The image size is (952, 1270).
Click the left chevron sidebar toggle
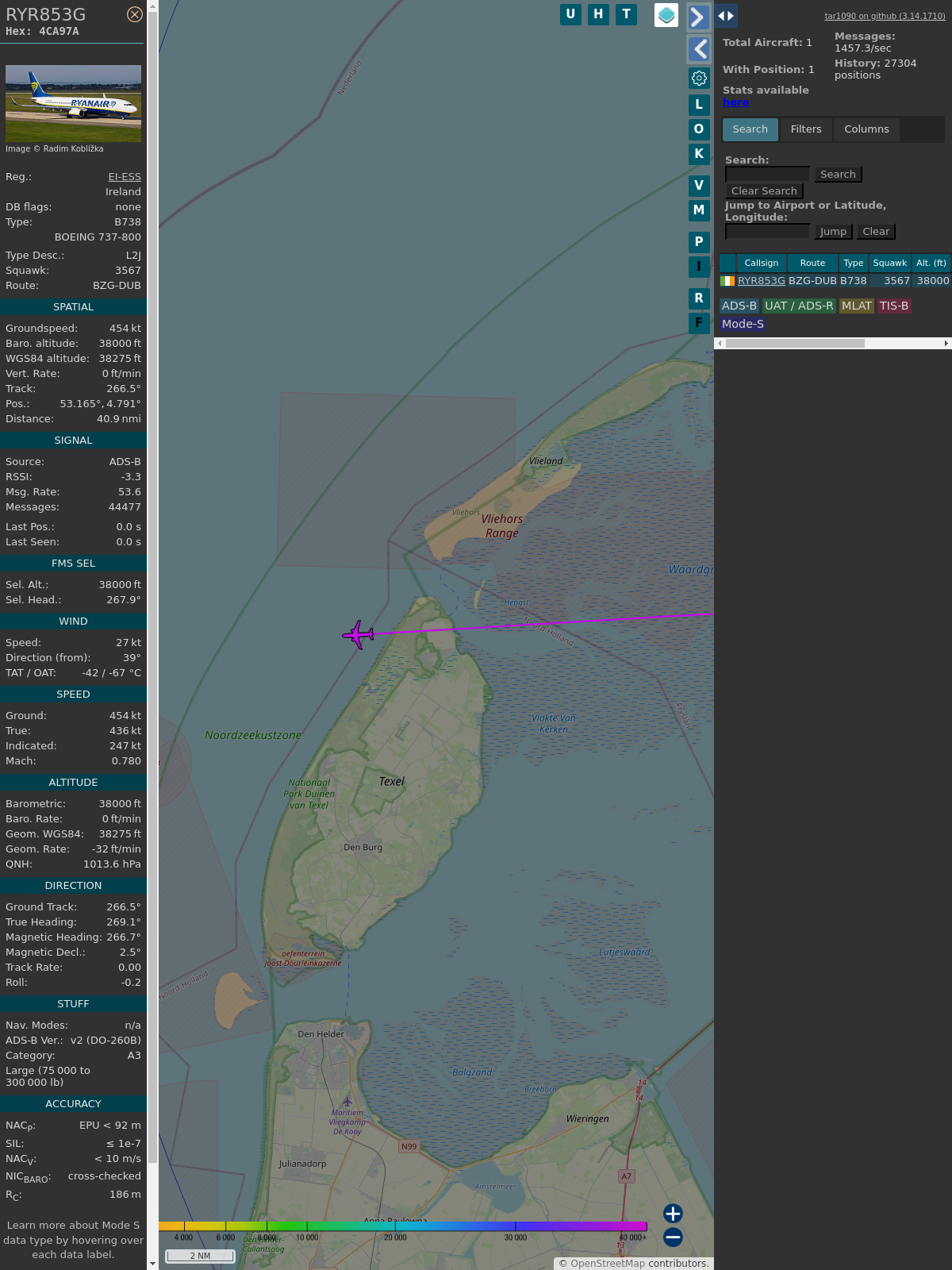[x=698, y=49]
